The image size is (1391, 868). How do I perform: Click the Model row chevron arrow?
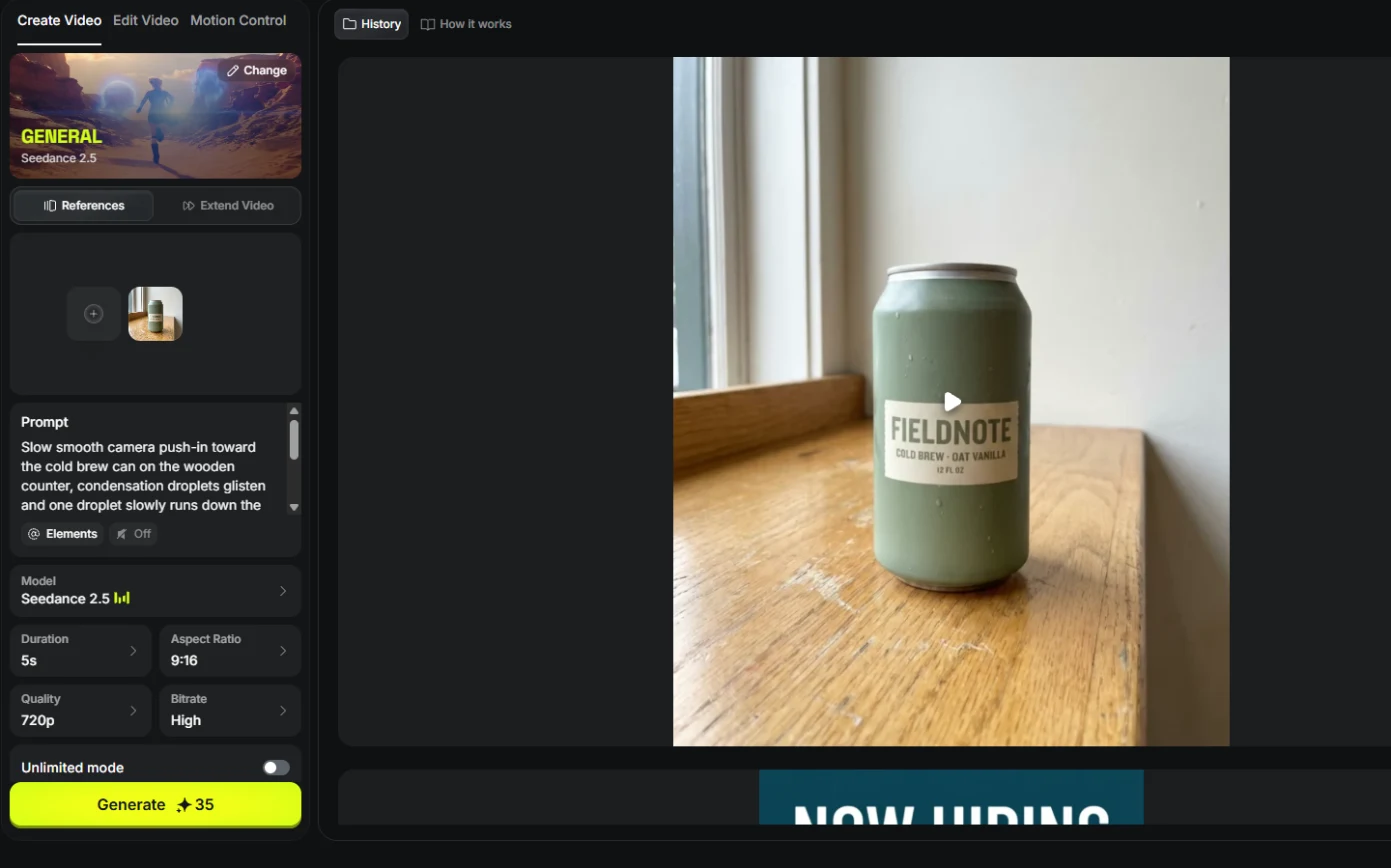[x=283, y=591]
